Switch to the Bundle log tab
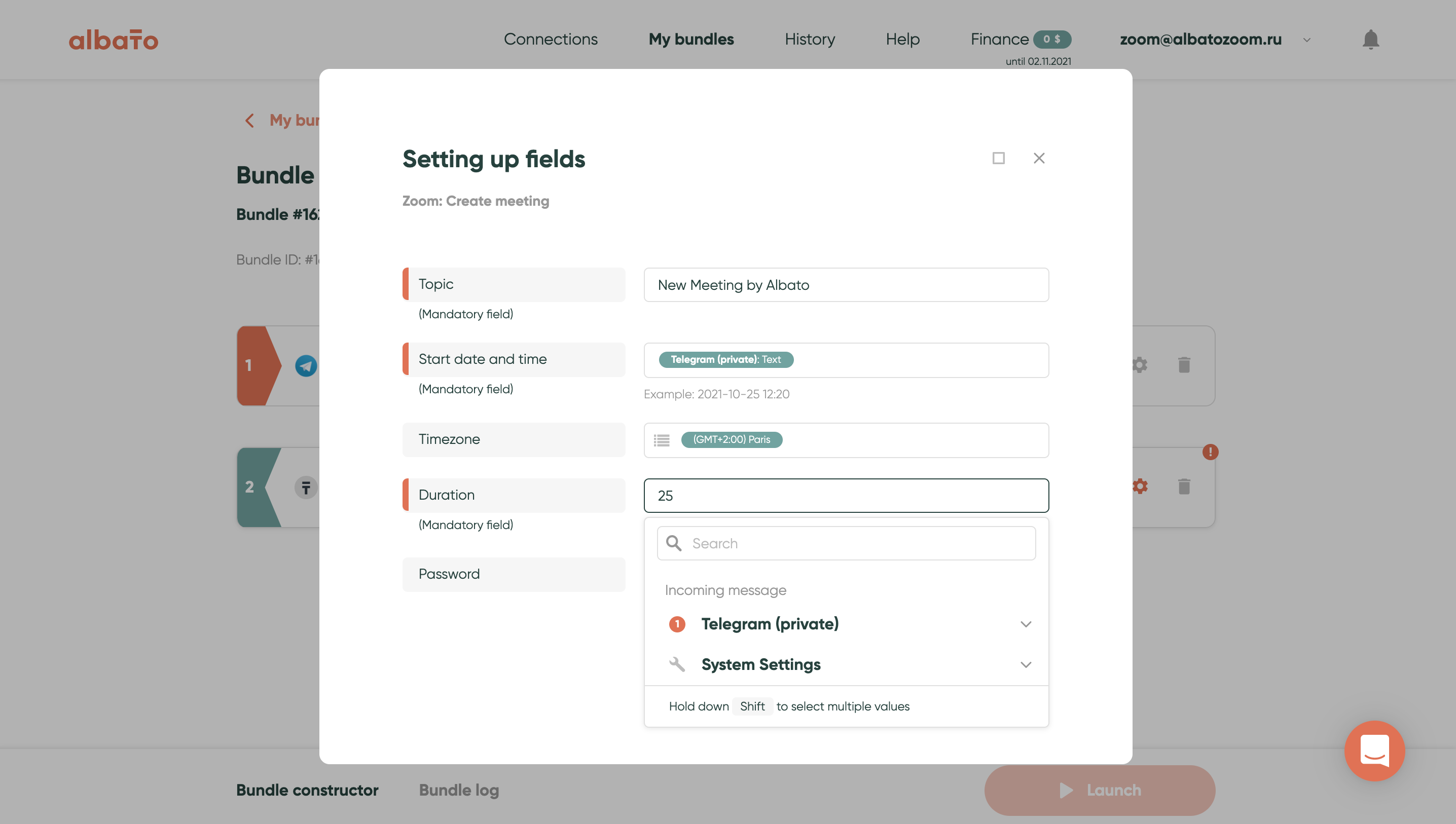 tap(458, 790)
